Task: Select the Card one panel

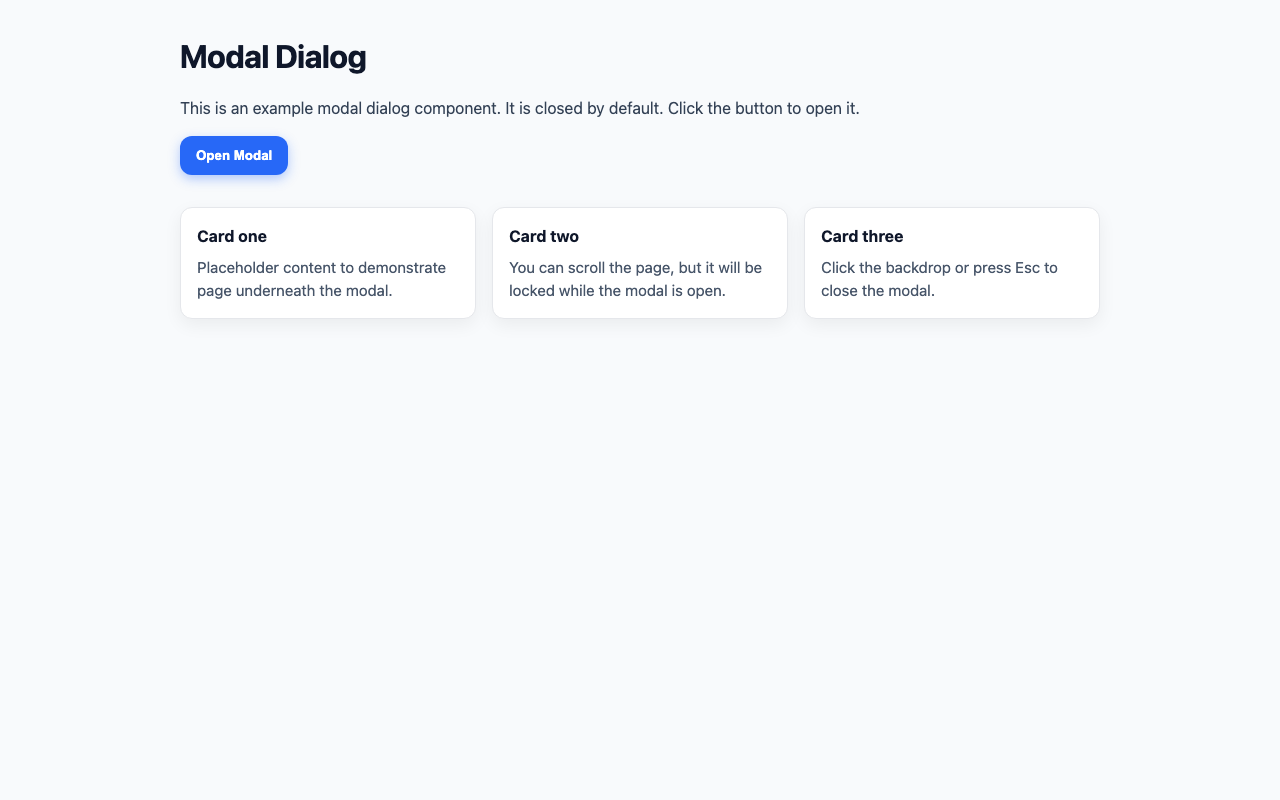Action: pyautogui.click(x=327, y=262)
